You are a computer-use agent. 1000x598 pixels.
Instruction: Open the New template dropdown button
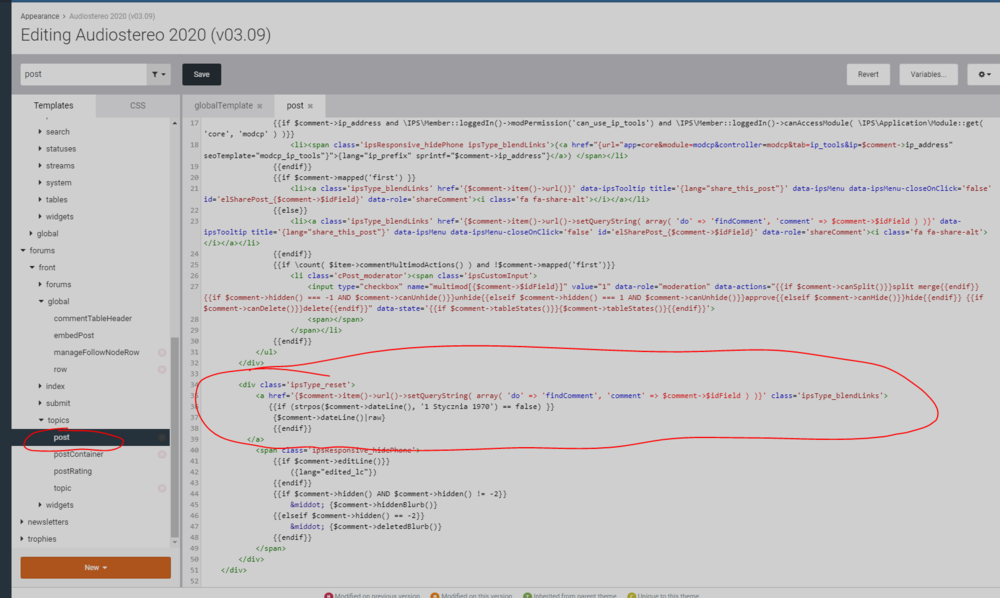pos(96,567)
